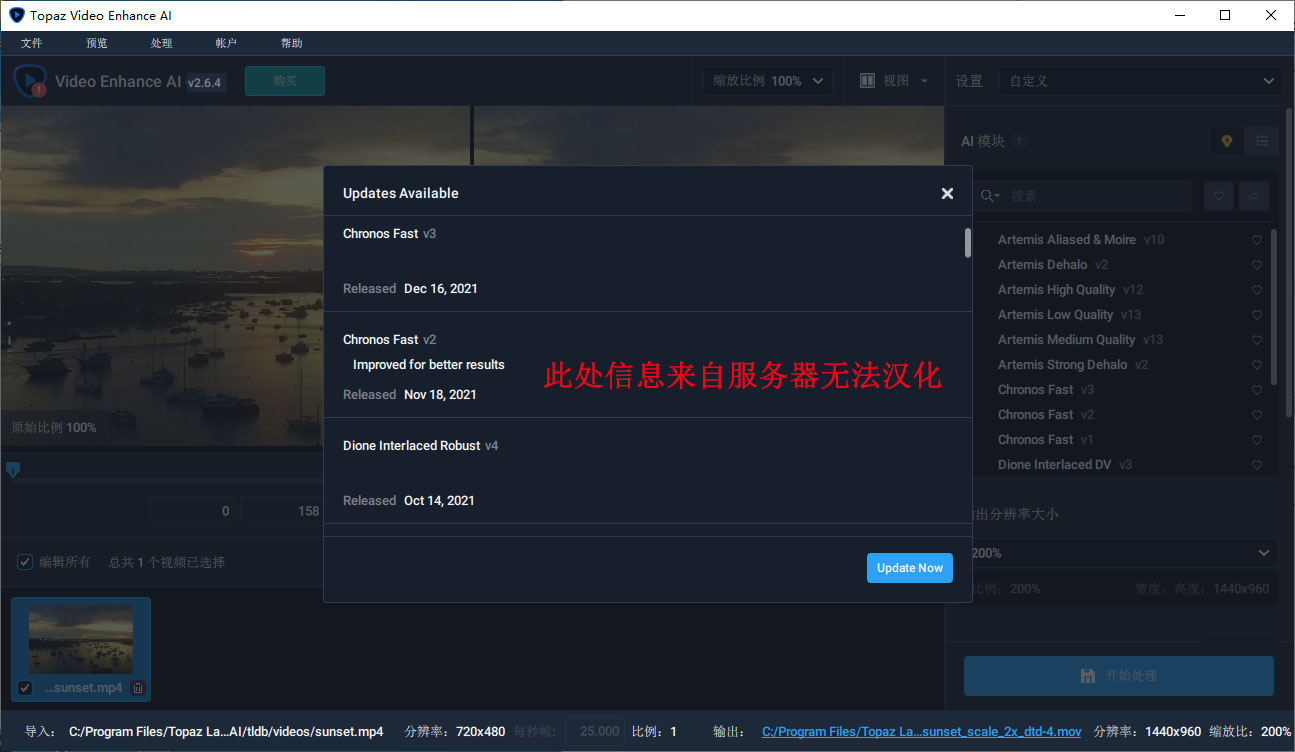
Task: Click the end frame field showing 158
Action: pyautogui.click(x=281, y=511)
